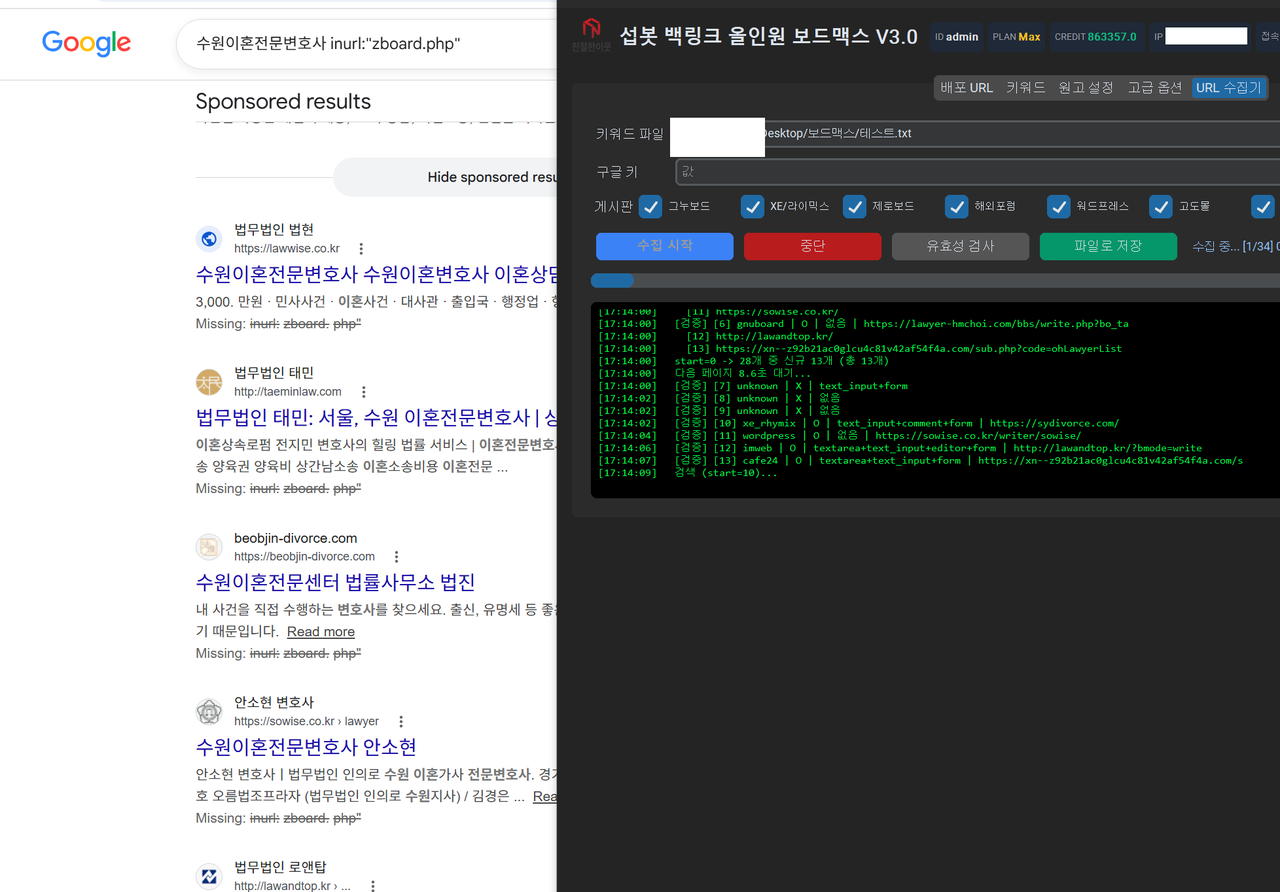Open the 수원이혼전문변호사 안소현 result link
Screen dimensions: 1280x892
(x=306, y=747)
